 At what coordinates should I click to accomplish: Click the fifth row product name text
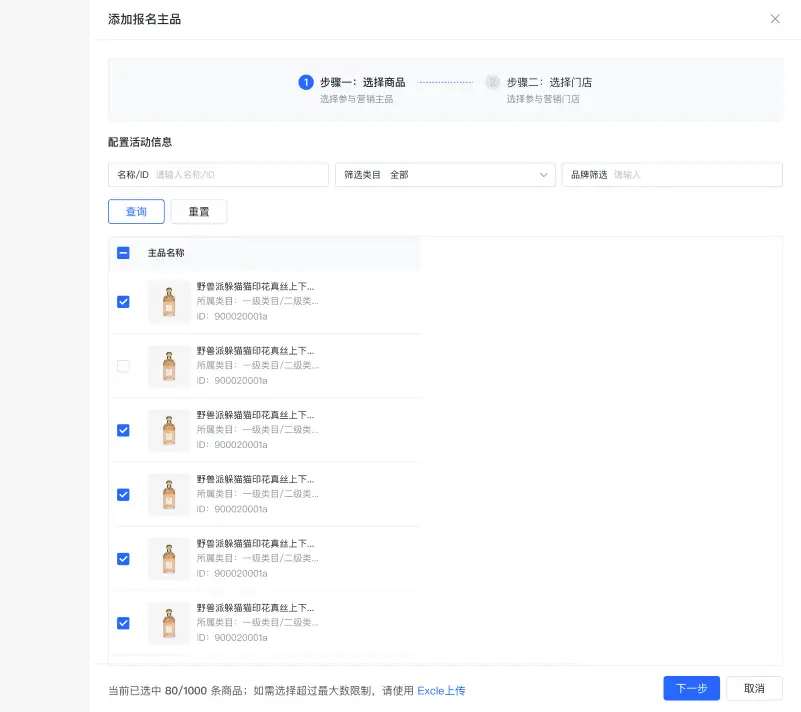[255, 544]
